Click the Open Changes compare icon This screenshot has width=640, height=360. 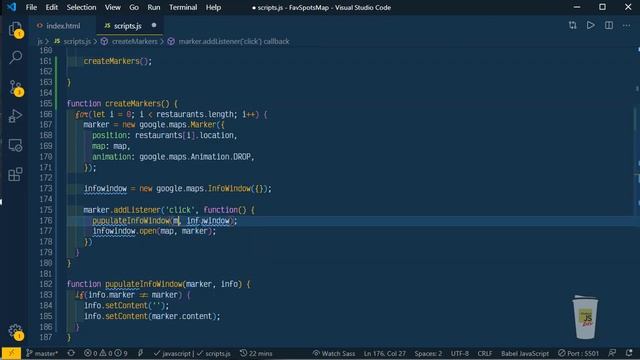point(572,25)
